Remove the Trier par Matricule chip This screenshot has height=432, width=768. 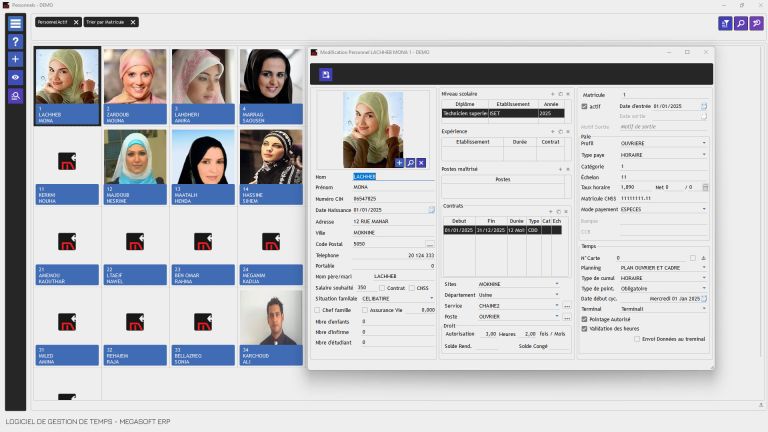[133, 22]
